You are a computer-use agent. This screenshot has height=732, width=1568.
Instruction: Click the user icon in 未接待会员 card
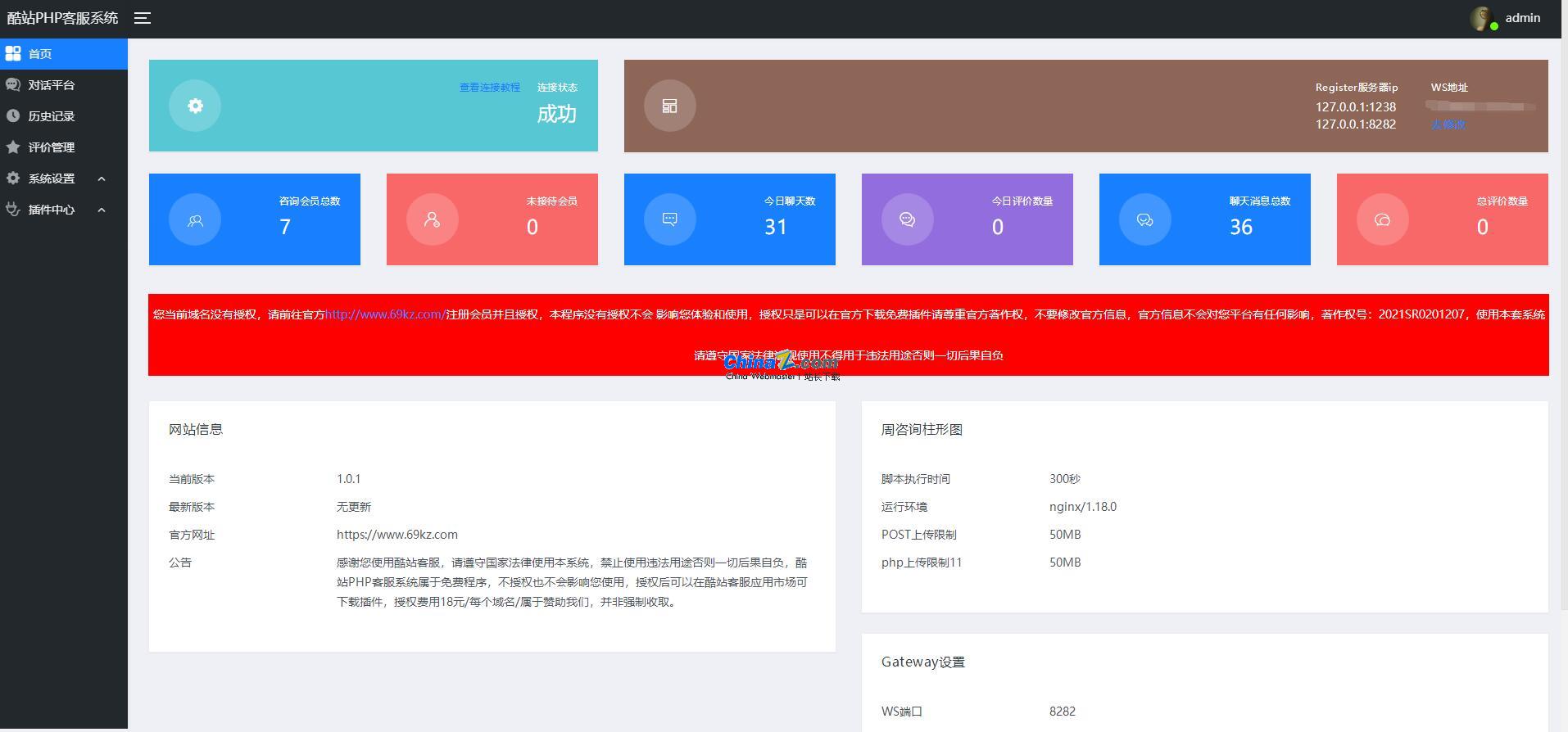coord(432,219)
